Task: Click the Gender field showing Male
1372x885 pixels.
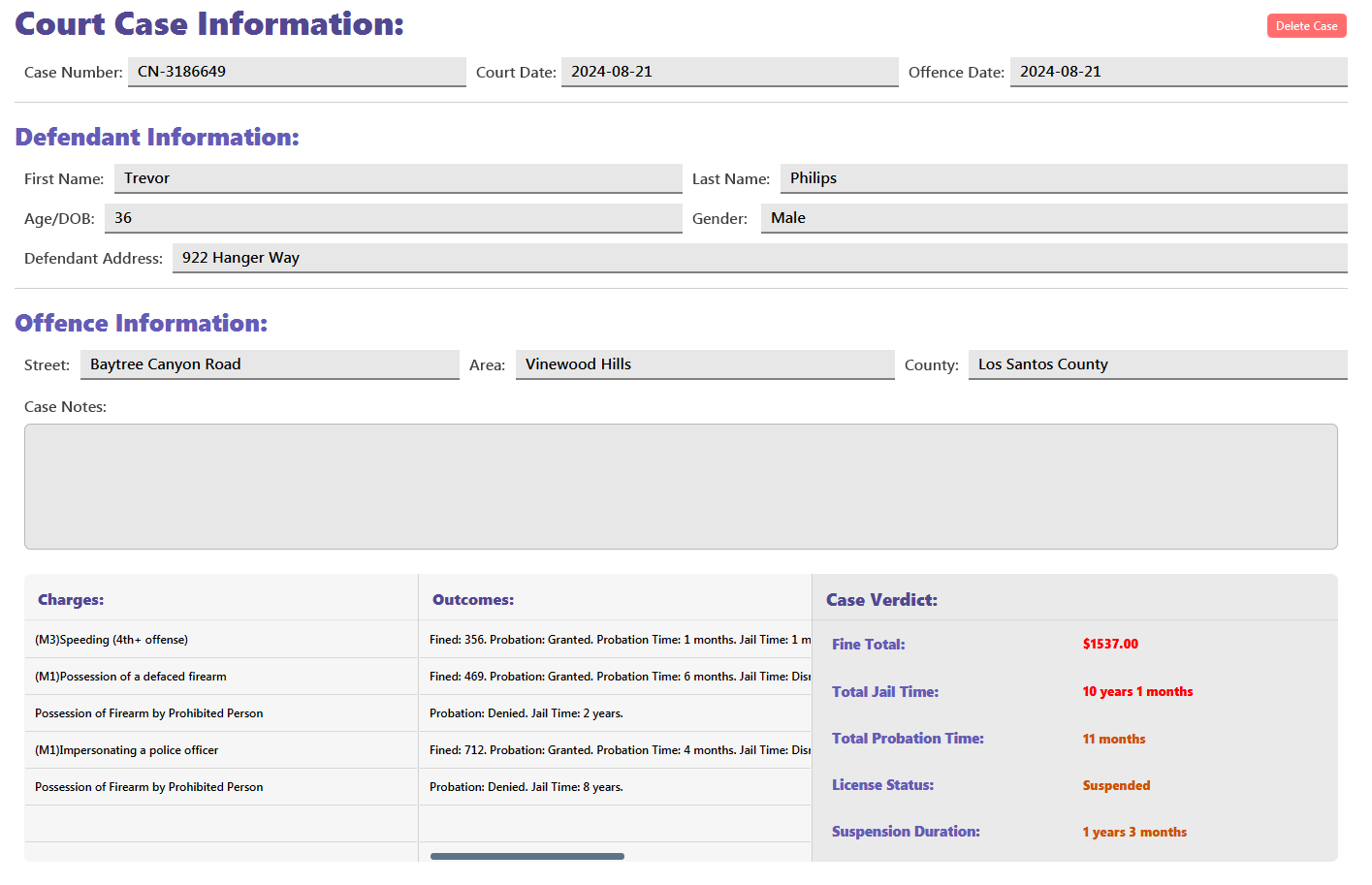Action: pos(1053,218)
